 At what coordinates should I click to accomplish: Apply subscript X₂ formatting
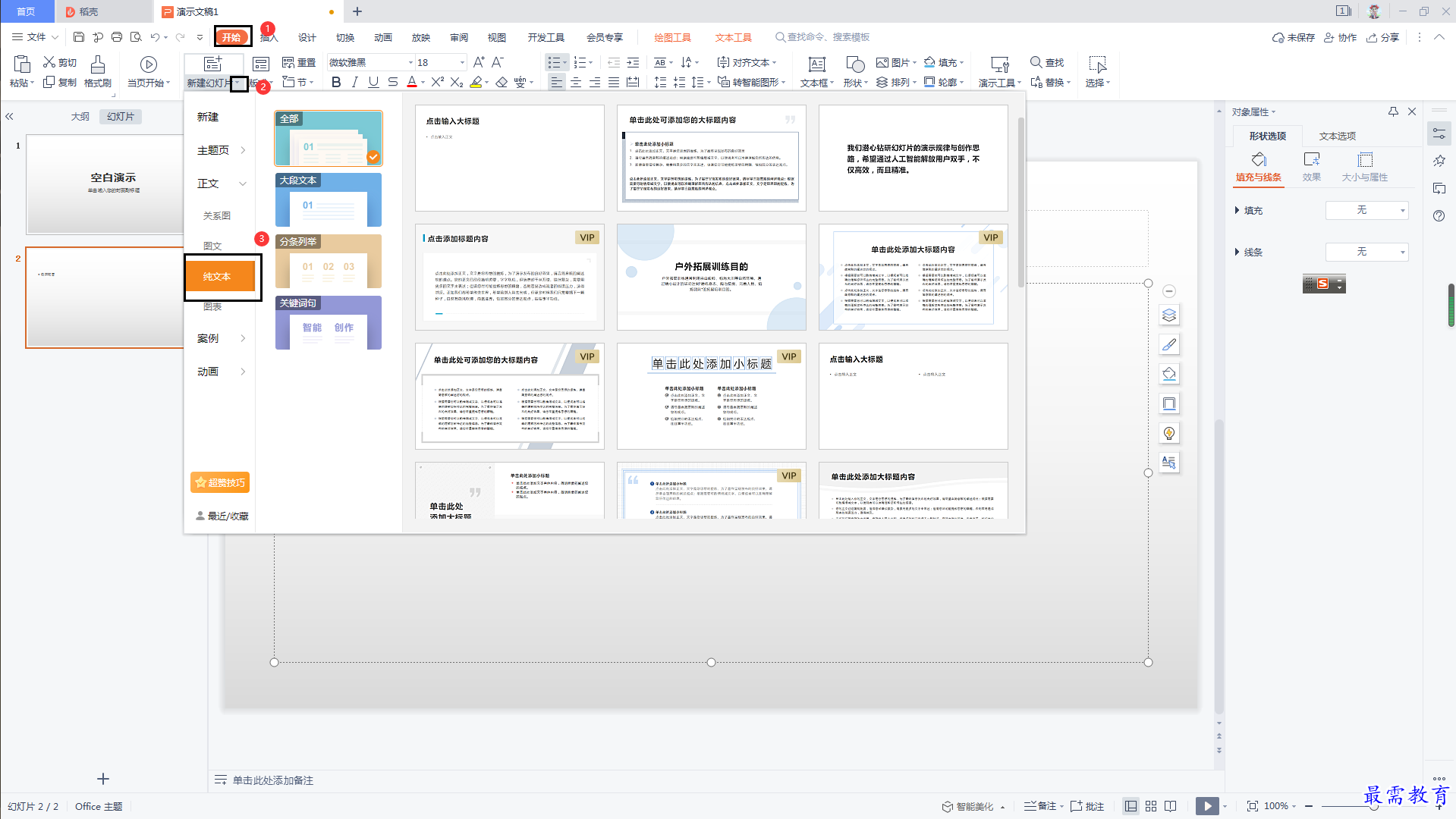(457, 82)
